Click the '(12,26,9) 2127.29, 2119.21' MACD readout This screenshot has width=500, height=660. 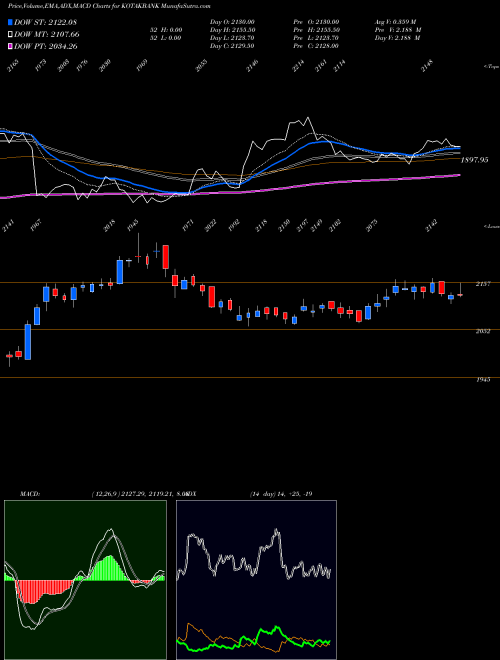click(x=133, y=494)
